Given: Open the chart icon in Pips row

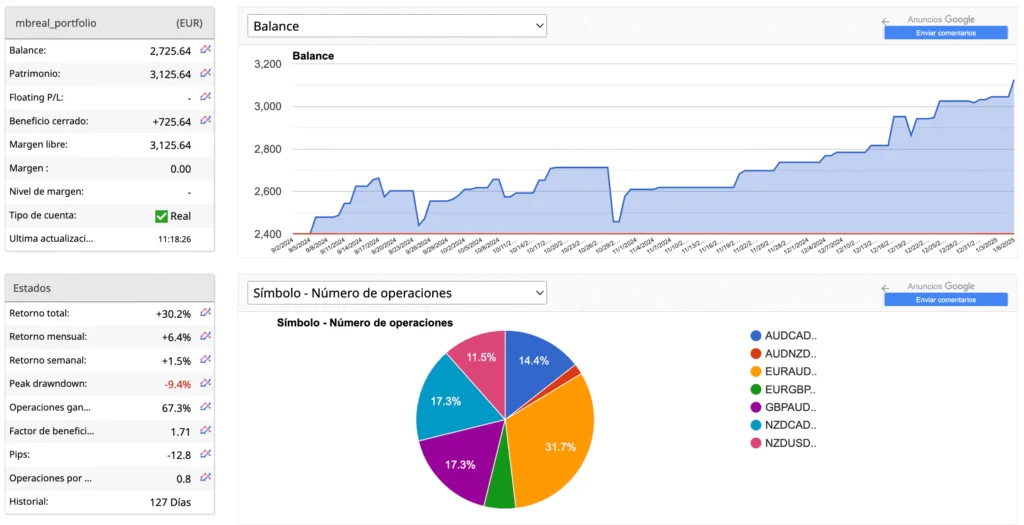Looking at the screenshot, I should [205, 454].
